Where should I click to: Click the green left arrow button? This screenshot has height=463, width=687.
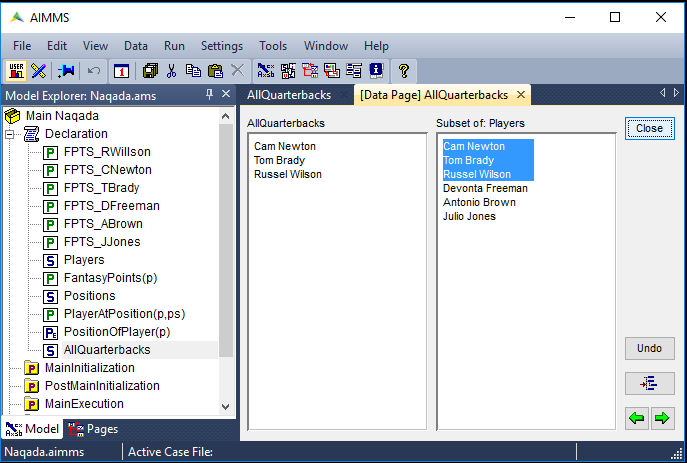tap(637, 418)
